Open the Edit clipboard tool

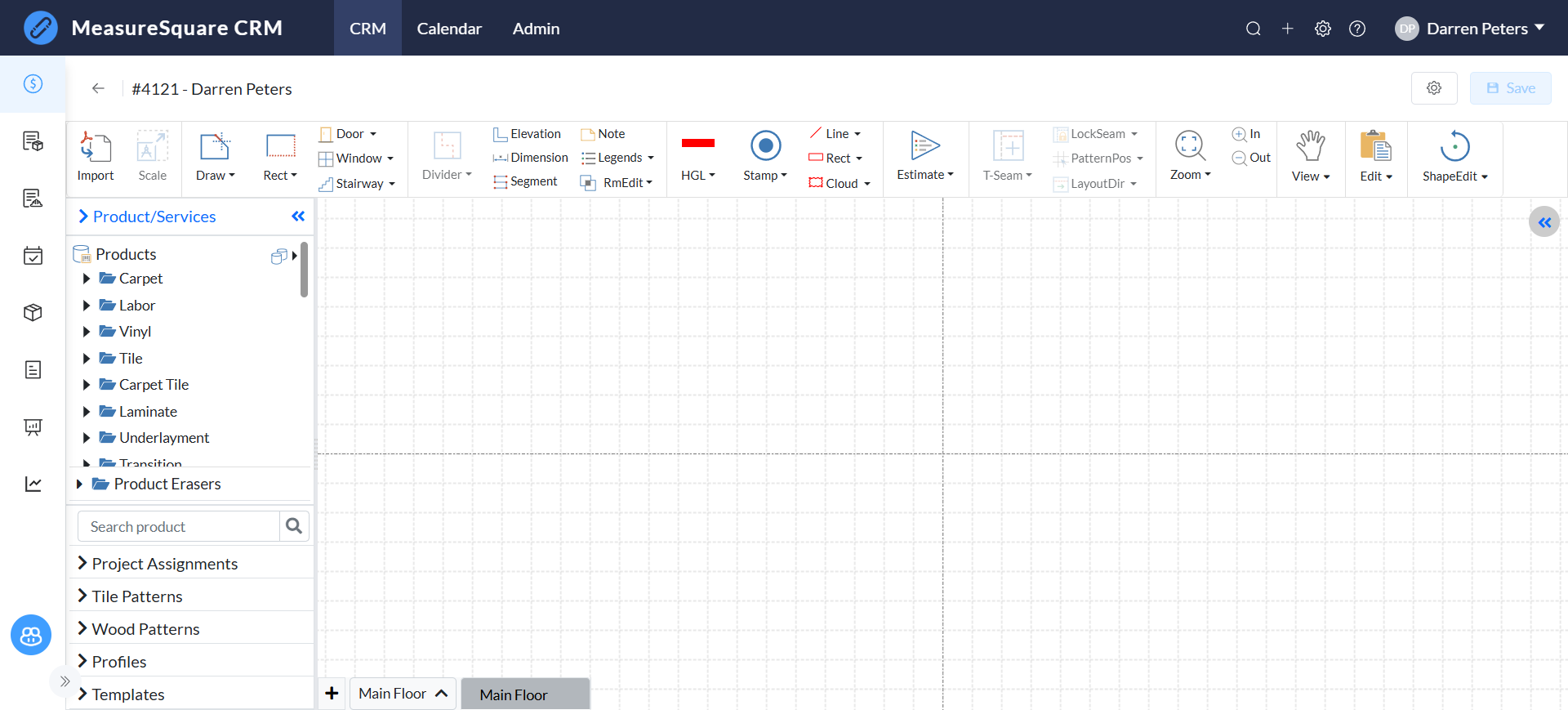(x=1376, y=146)
